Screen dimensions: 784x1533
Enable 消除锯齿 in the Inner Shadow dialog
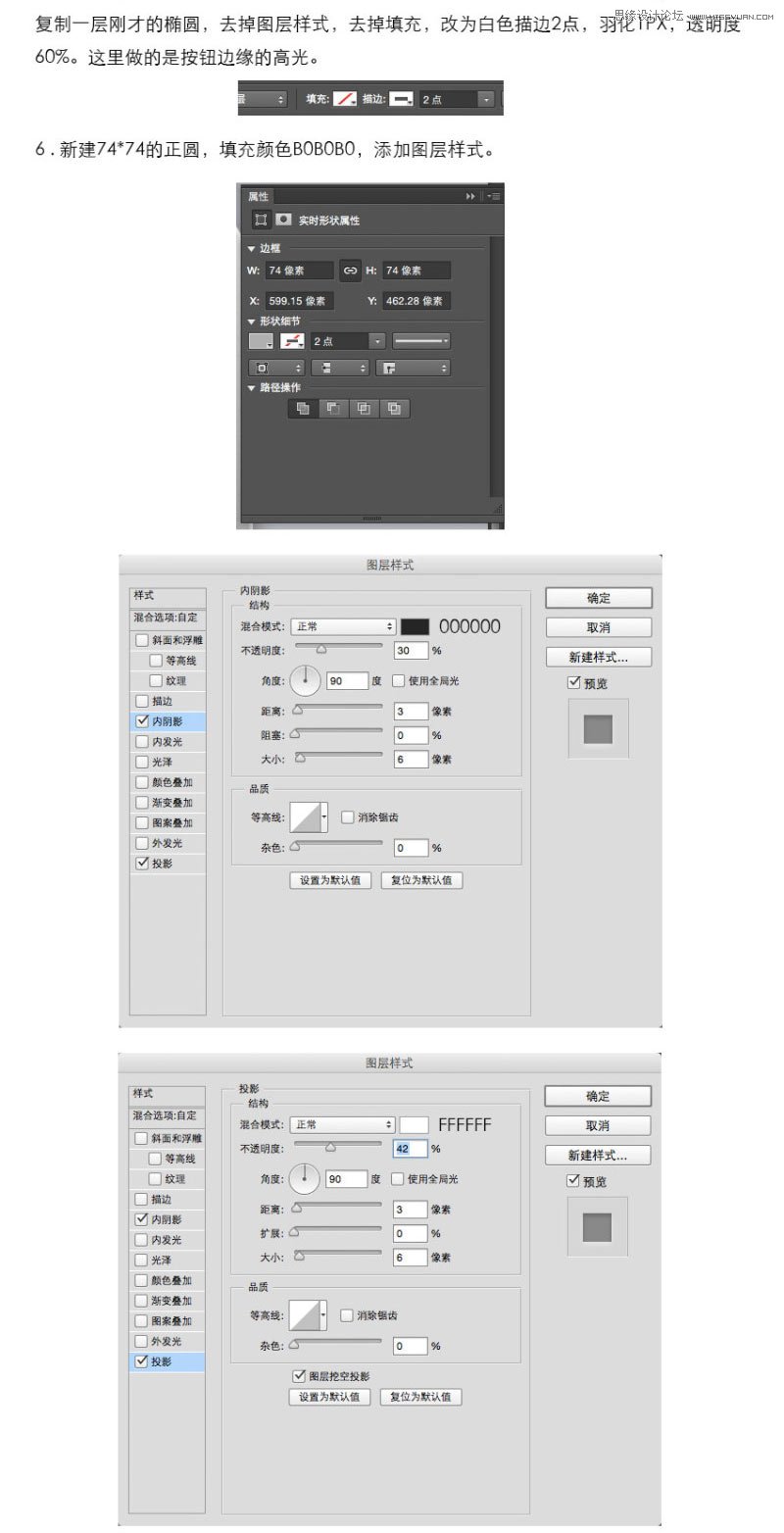point(347,816)
